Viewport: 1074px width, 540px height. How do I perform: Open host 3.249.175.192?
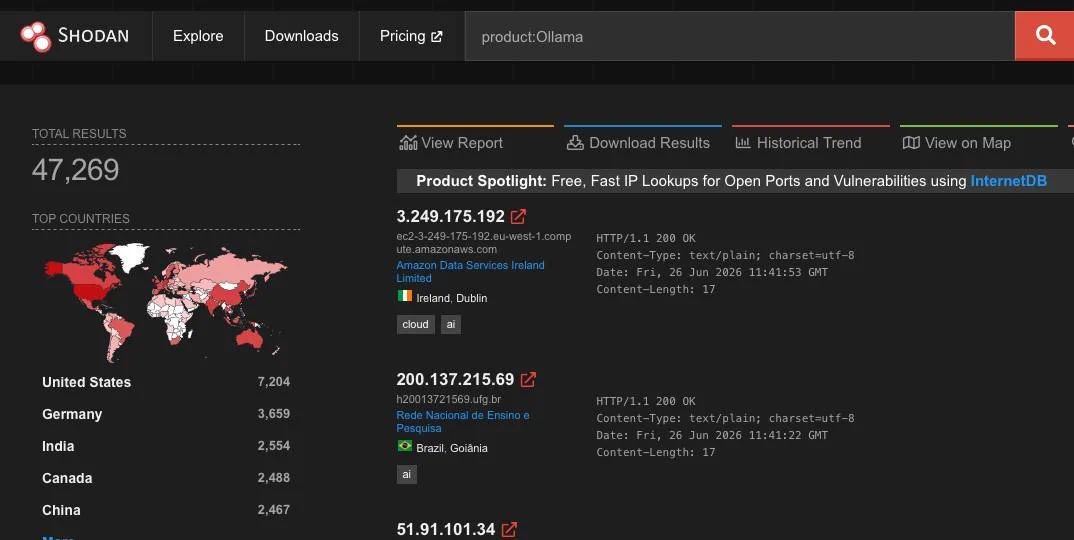450,217
